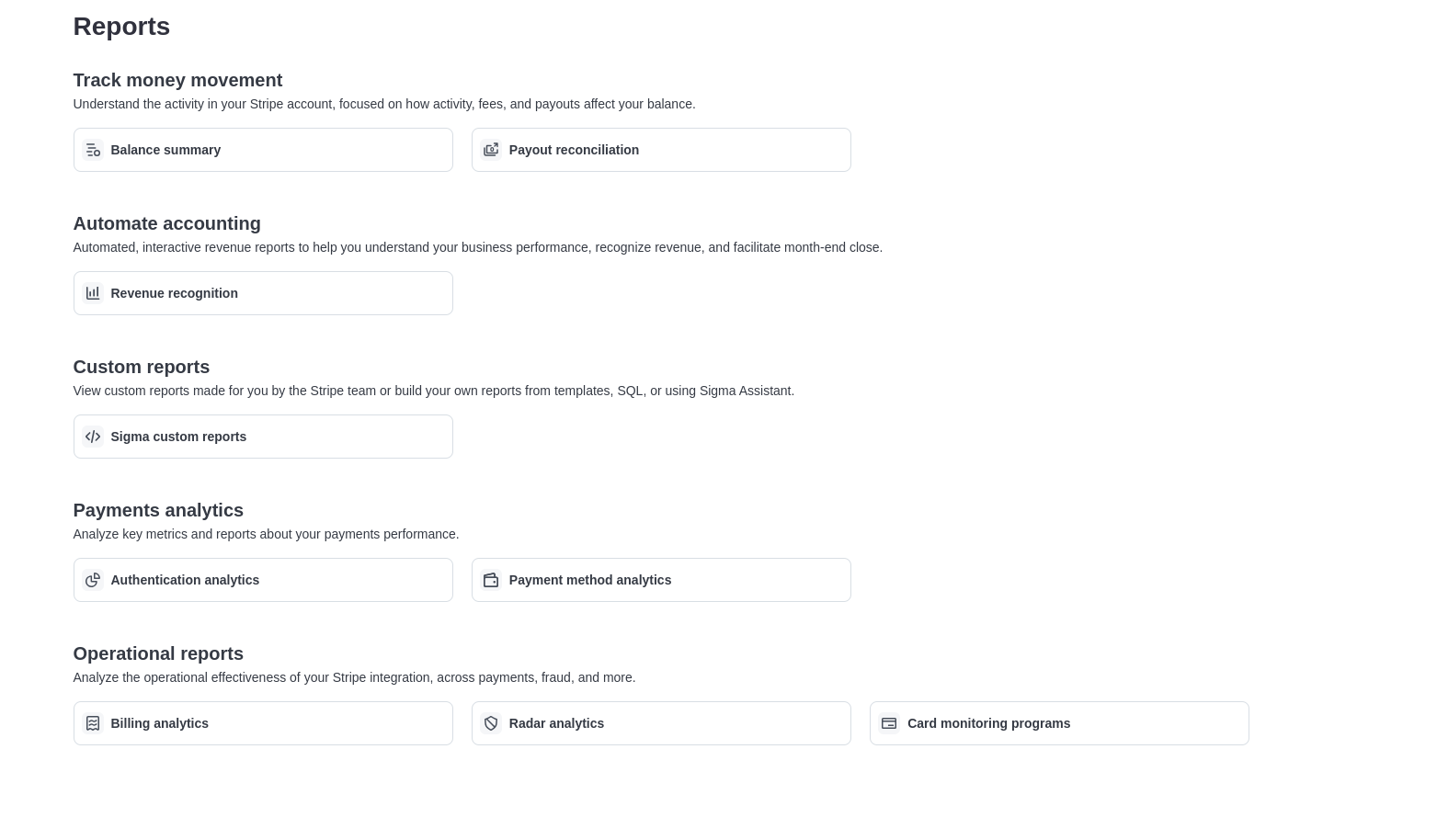Open Sigma custom reports
This screenshot has height=840, width=1437.
[x=263, y=436]
